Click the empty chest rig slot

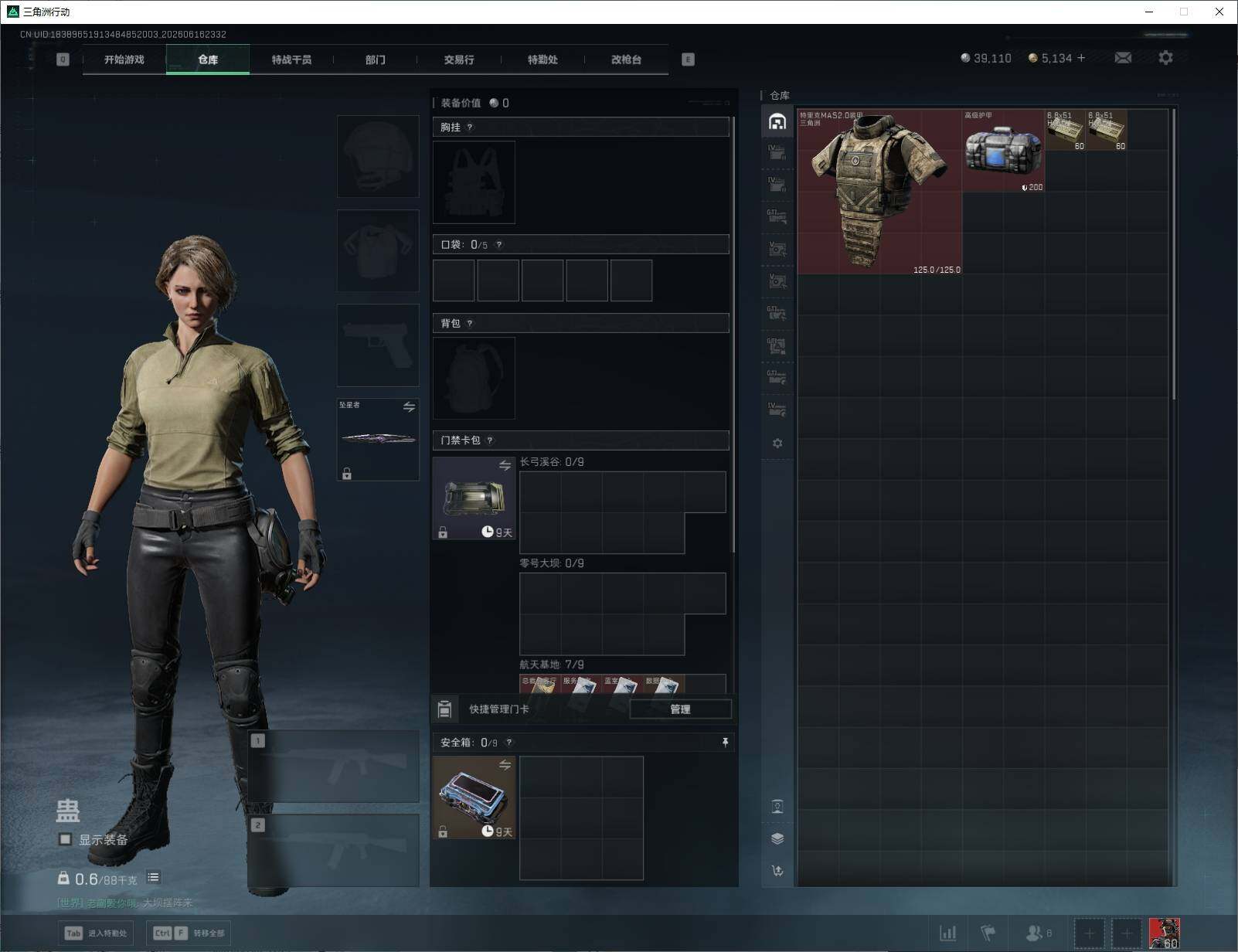[x=474, y=182]
